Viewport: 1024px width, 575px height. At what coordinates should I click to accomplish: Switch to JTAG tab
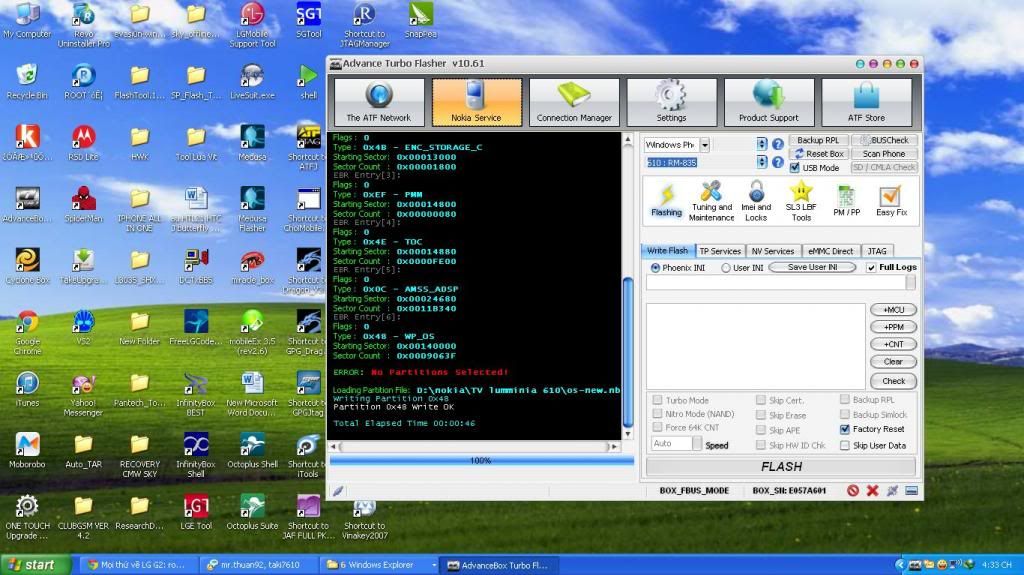[877, 251]
